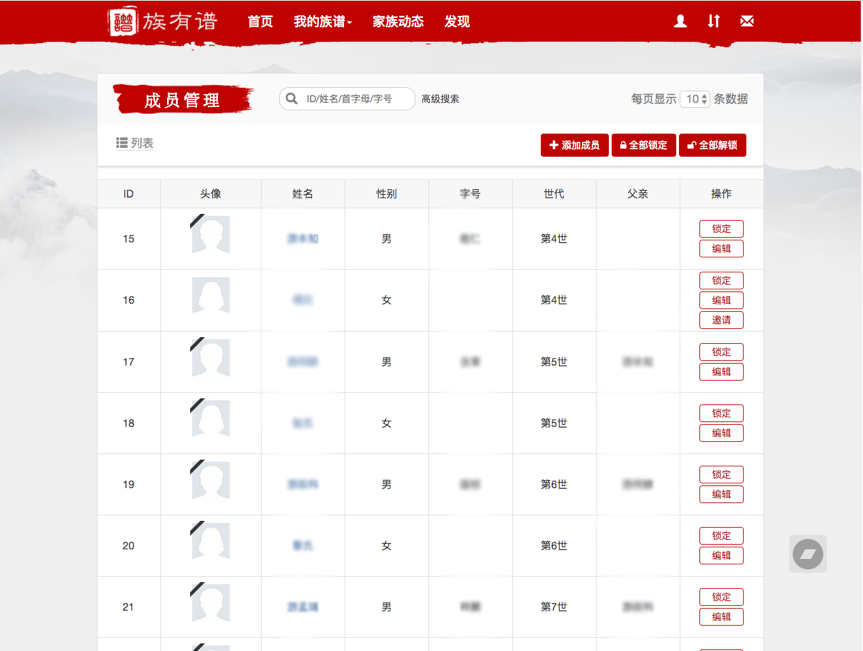
Task: Click 编辑 for member ID 16
Action: point(722,300)
